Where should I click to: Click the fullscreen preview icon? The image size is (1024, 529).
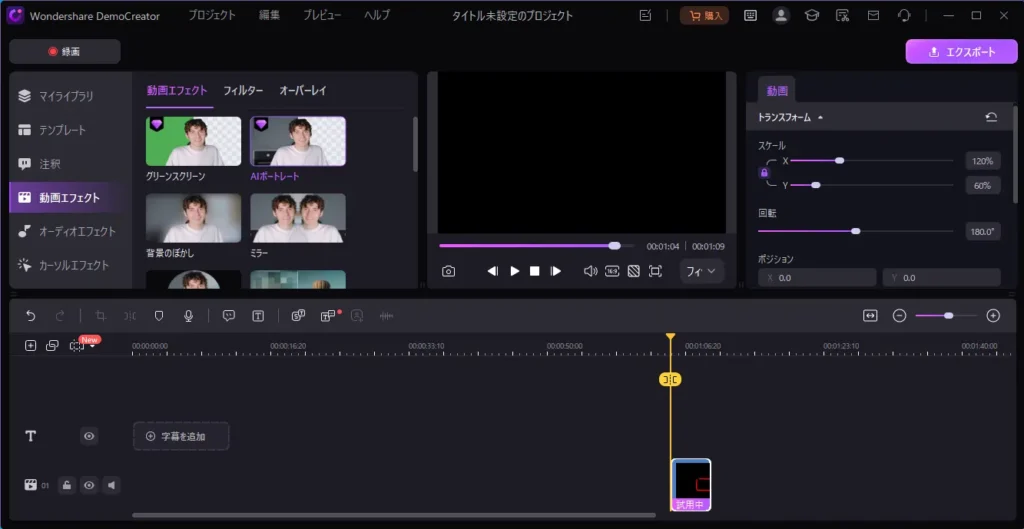click(655, 271)
